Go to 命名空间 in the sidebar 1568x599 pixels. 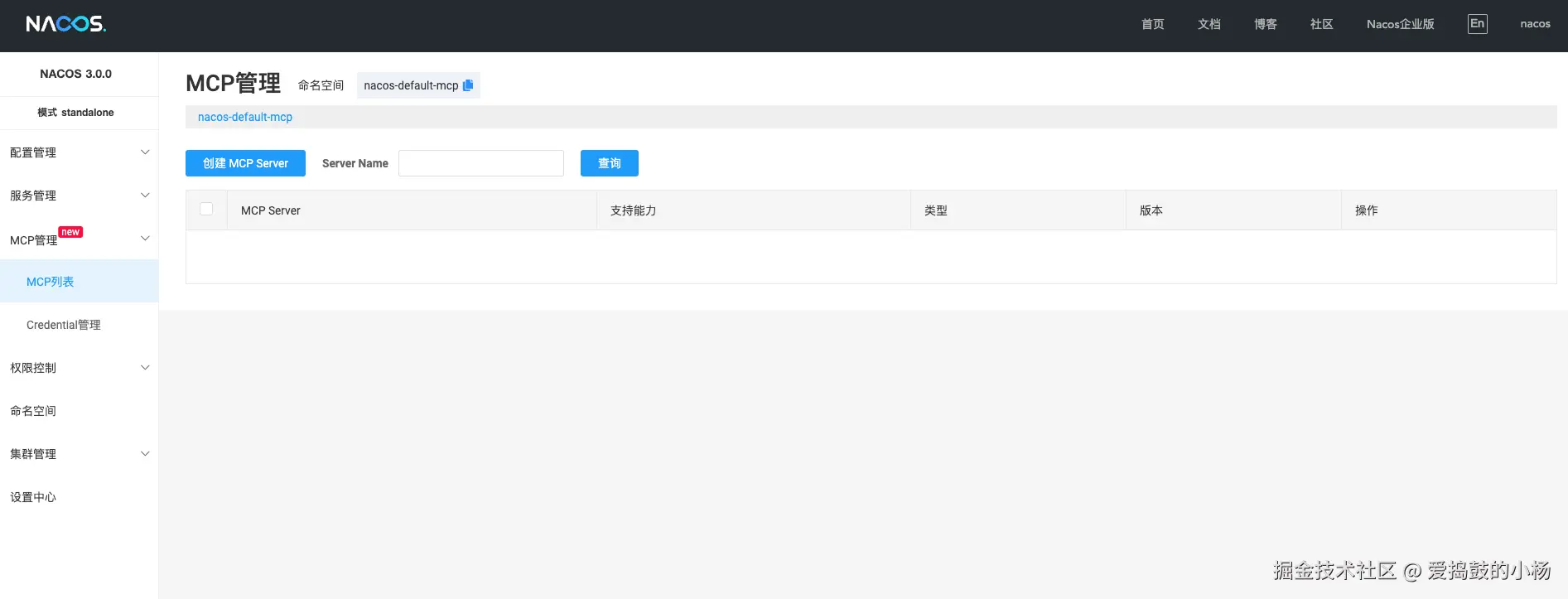click(x=79, y=411)
